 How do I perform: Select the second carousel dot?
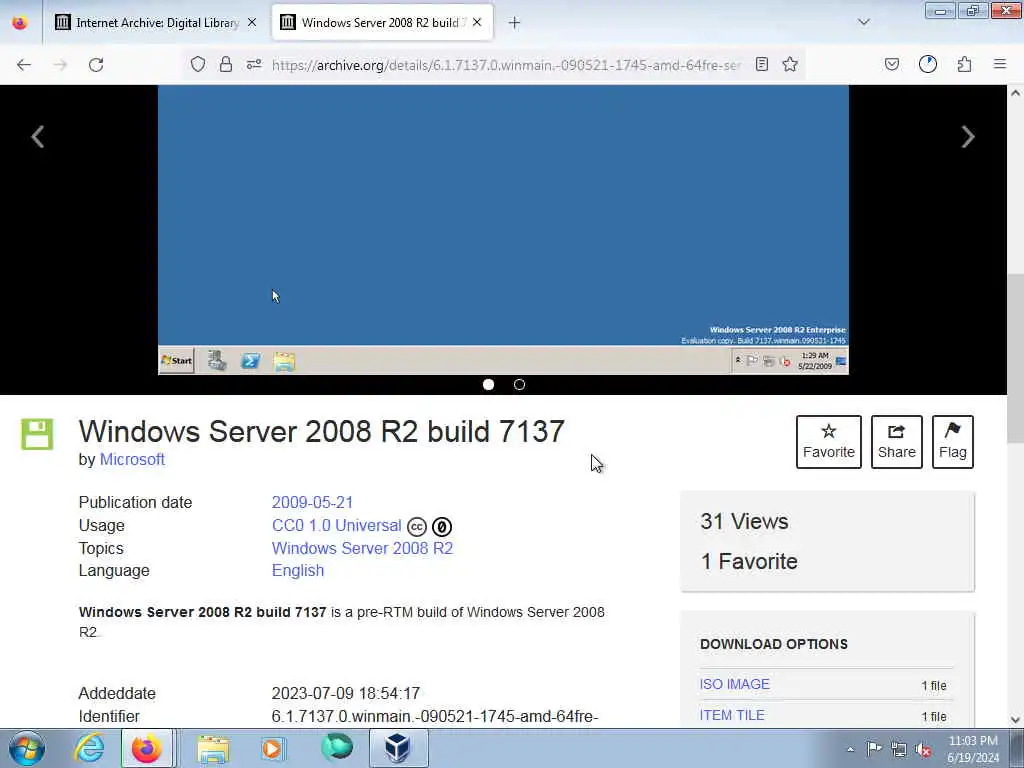coord(519,385)
